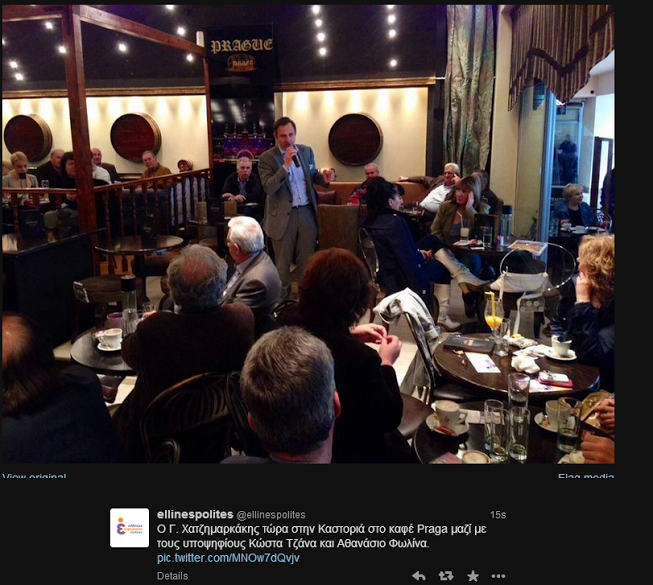Click the white boots in the photo
This screenshot has width=653, height=585.
click(454, 283)
